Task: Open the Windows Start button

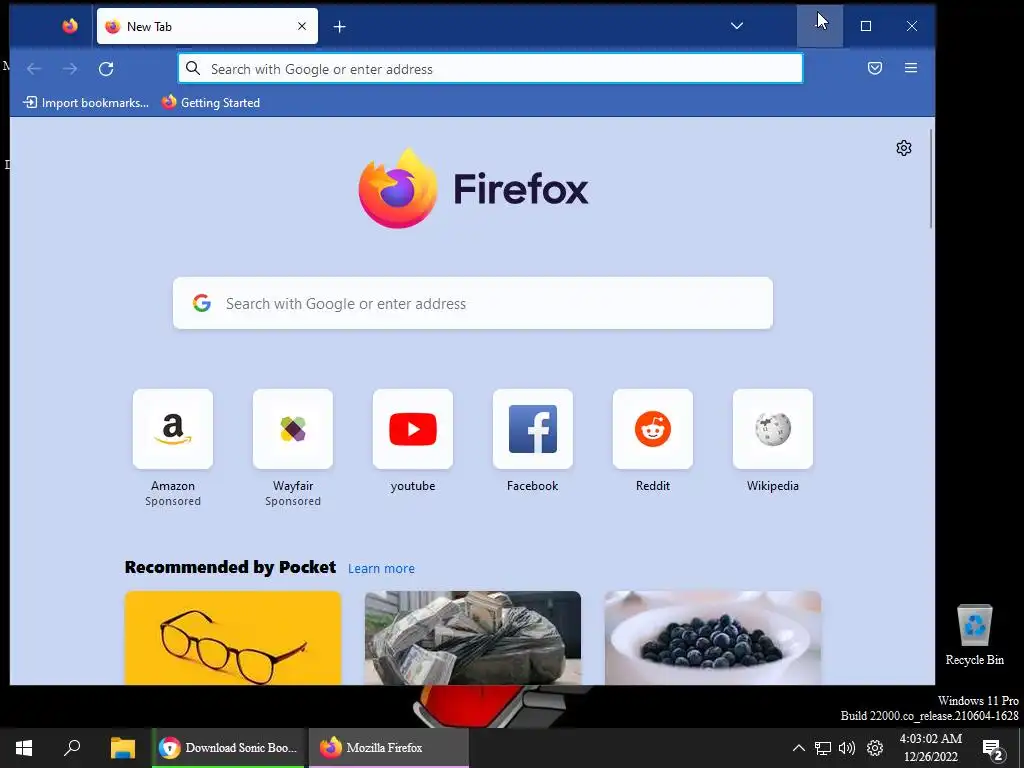Action: coord(24,748)
